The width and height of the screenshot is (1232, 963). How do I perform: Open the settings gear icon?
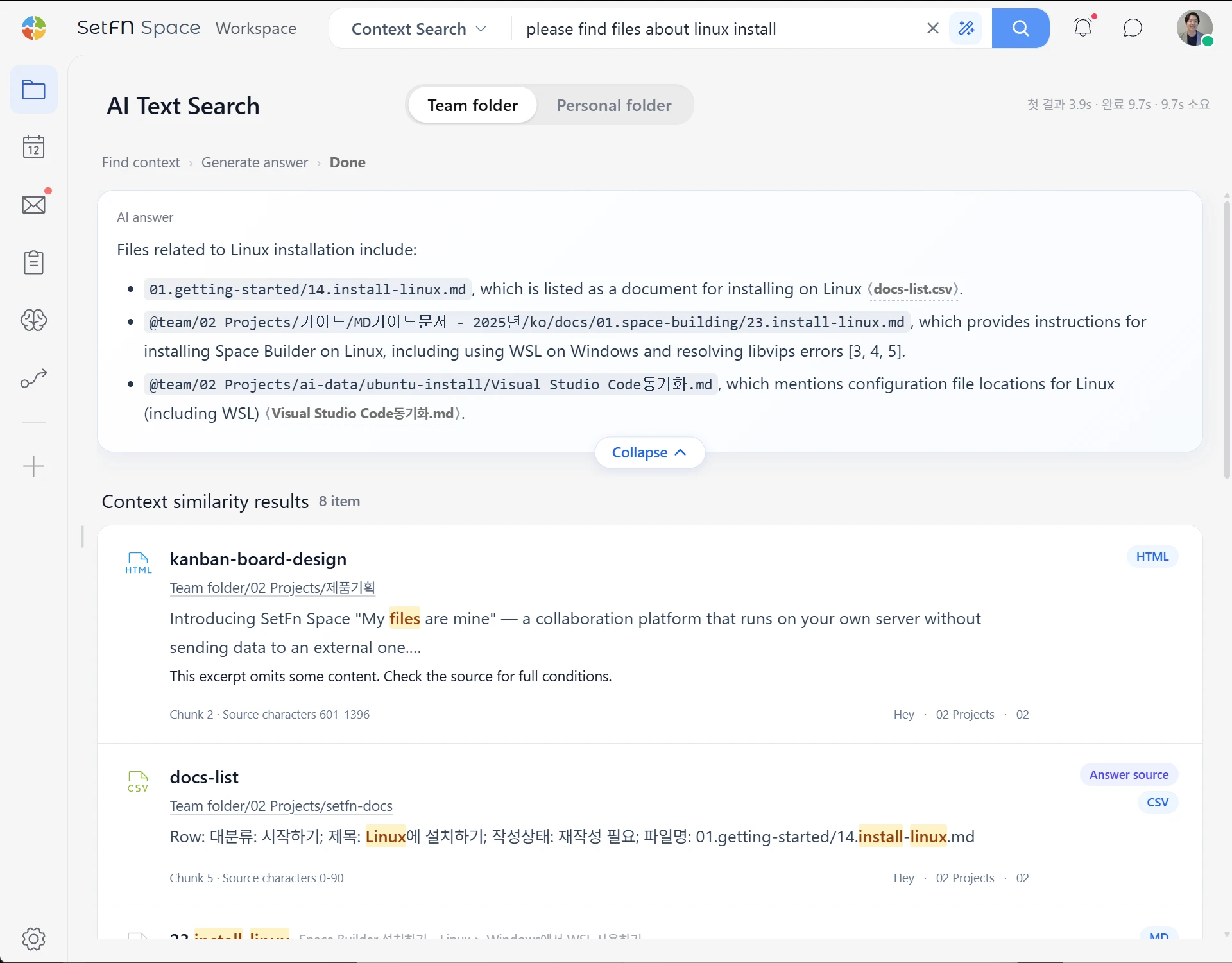33,939
